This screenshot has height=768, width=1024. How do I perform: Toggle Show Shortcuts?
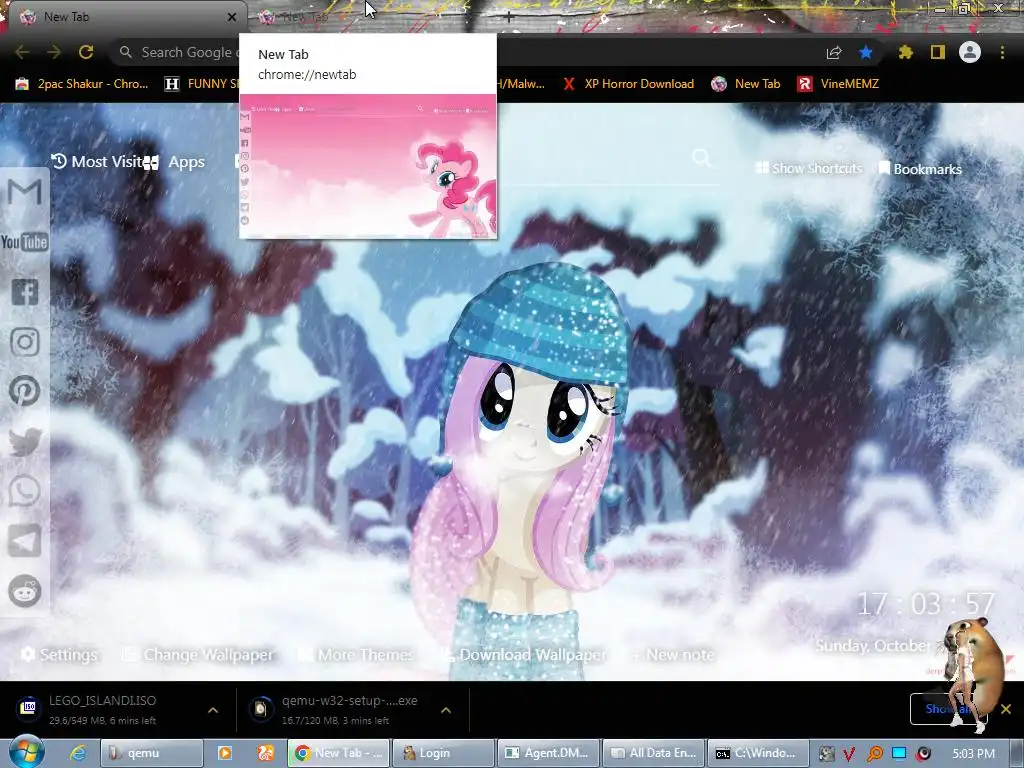click(x=808, y=168)
